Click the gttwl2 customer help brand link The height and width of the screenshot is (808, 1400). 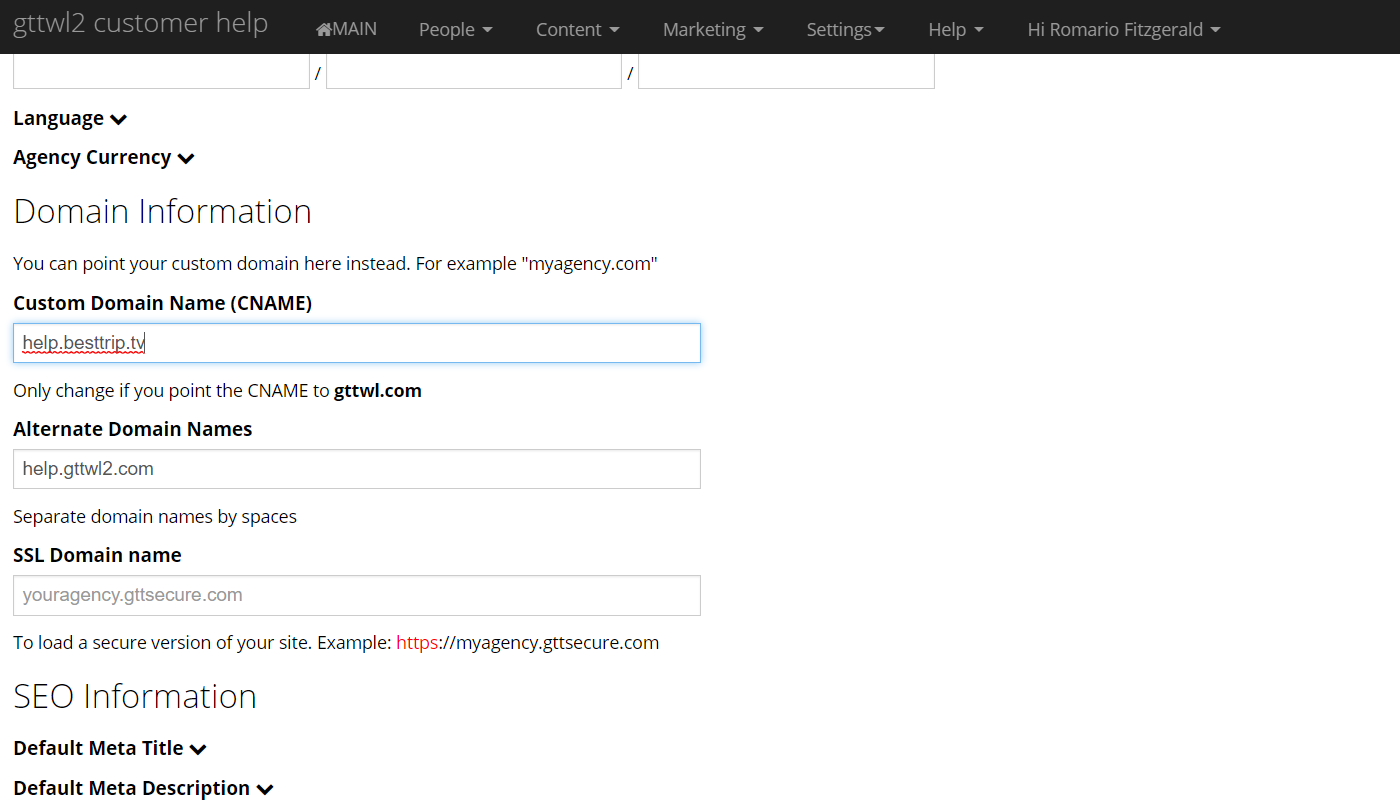tap(140, 24)
